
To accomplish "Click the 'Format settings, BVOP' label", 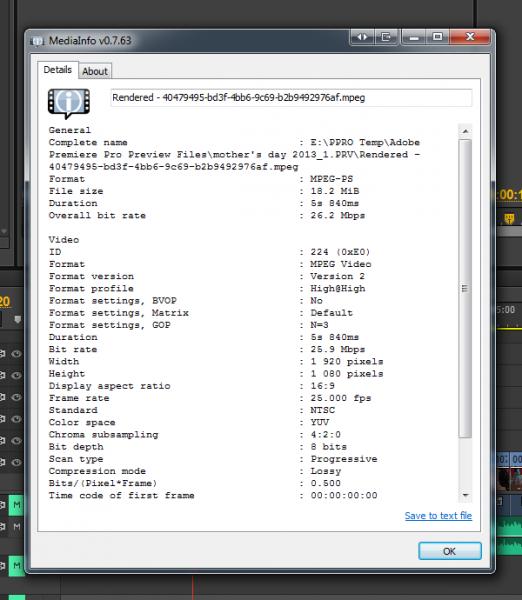I will pyautogui.click(x=113, y=301).
